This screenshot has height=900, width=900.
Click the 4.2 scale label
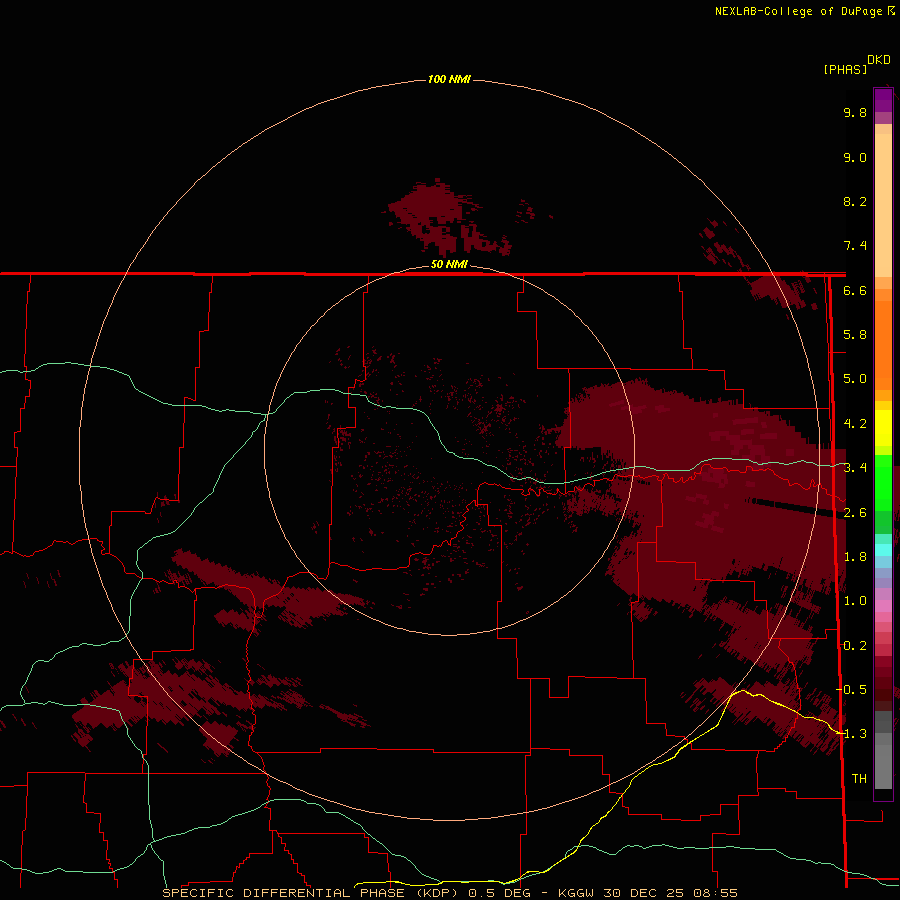pyautogui.click(x=855, y=424)
